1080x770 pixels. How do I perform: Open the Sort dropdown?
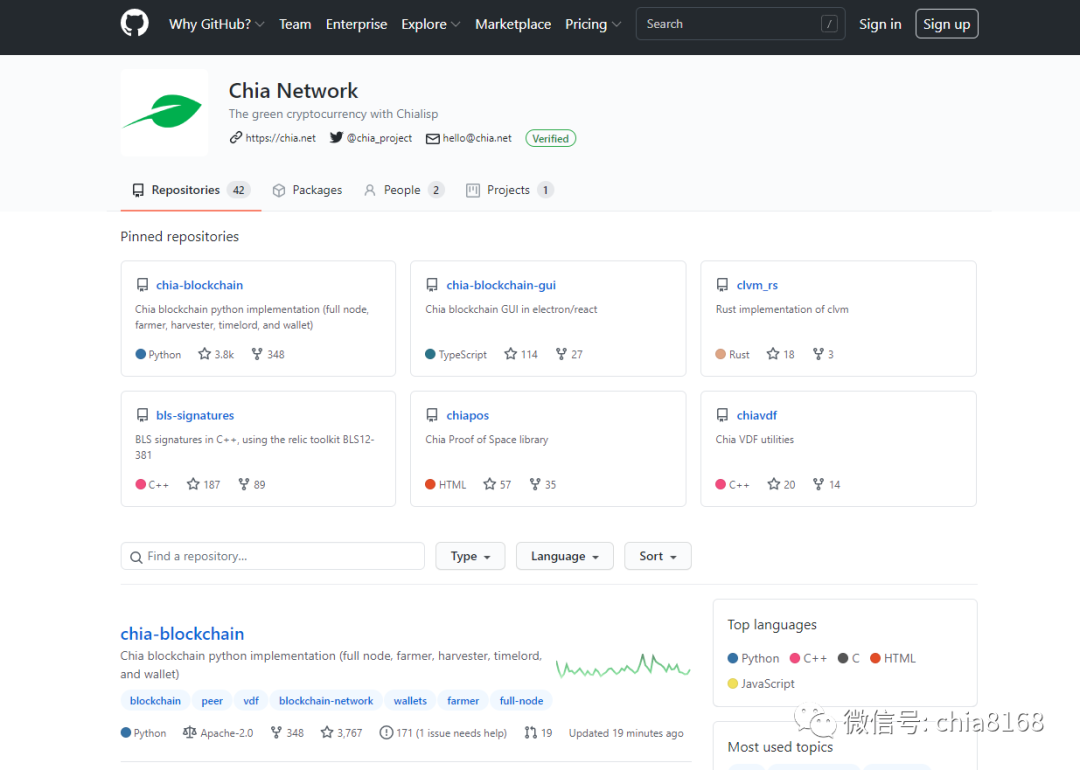coord(657,556)
